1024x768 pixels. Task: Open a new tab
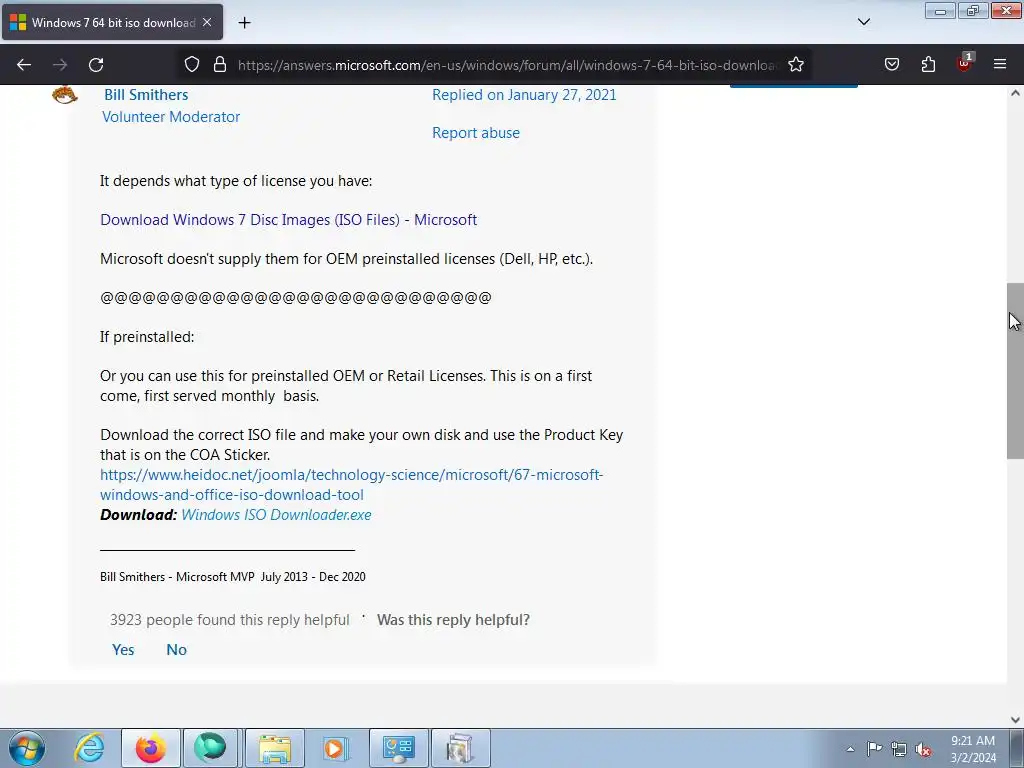pos(244,23)
